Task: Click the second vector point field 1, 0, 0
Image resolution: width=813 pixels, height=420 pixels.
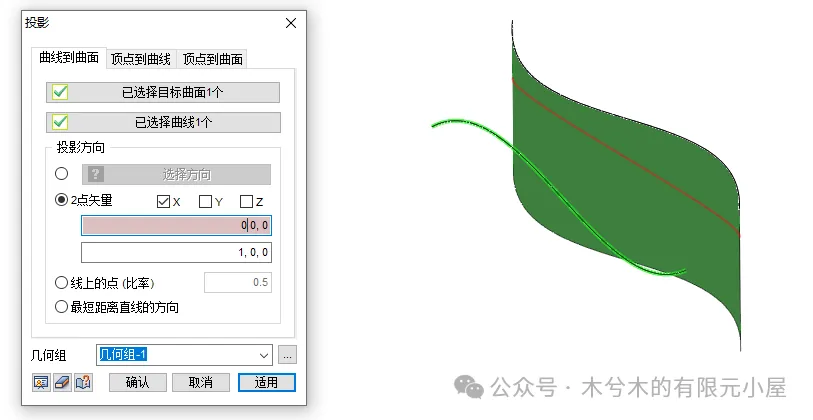Action: 176,253
